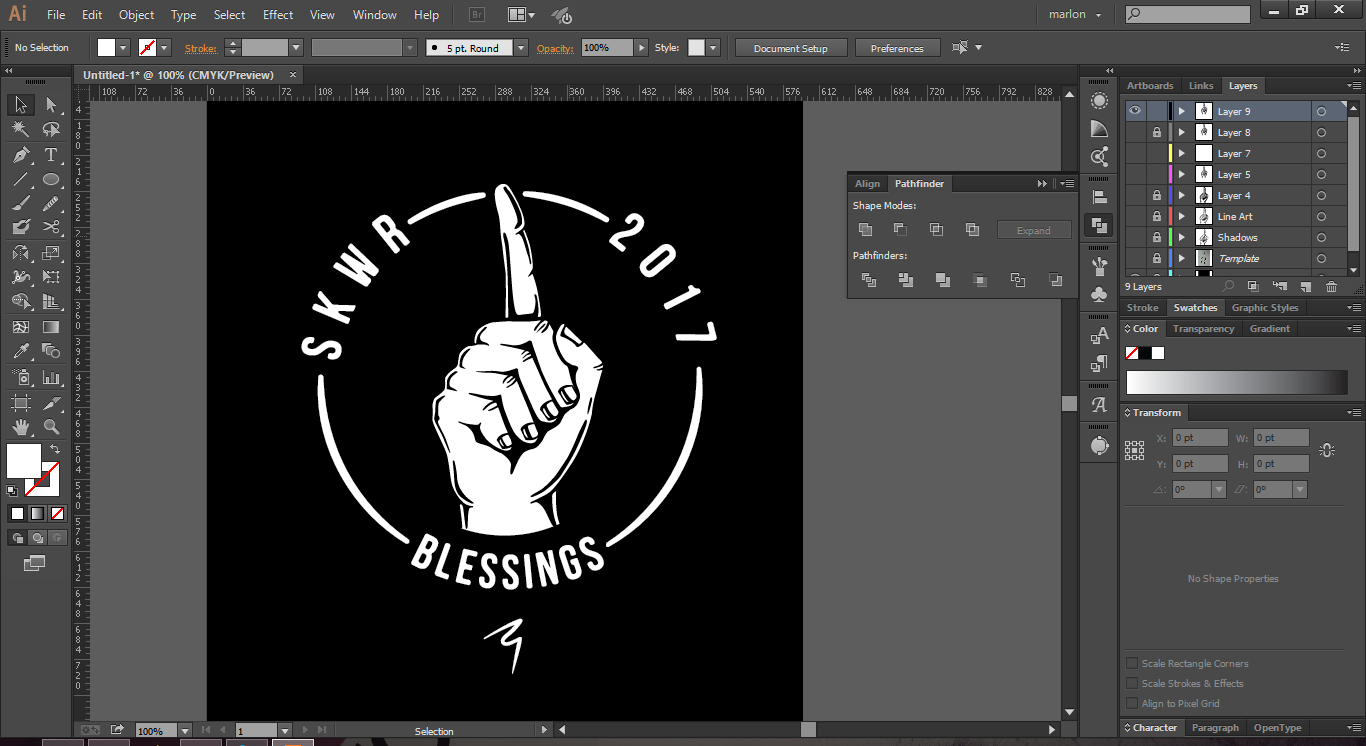
Task: Open the Object menu
Action: pos(136,14)
